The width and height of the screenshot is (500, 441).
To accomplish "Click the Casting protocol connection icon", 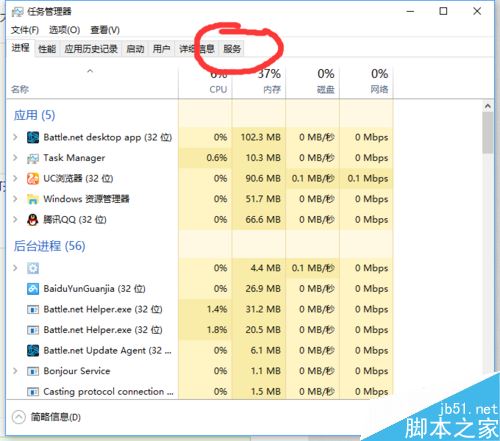I will 33,392.
